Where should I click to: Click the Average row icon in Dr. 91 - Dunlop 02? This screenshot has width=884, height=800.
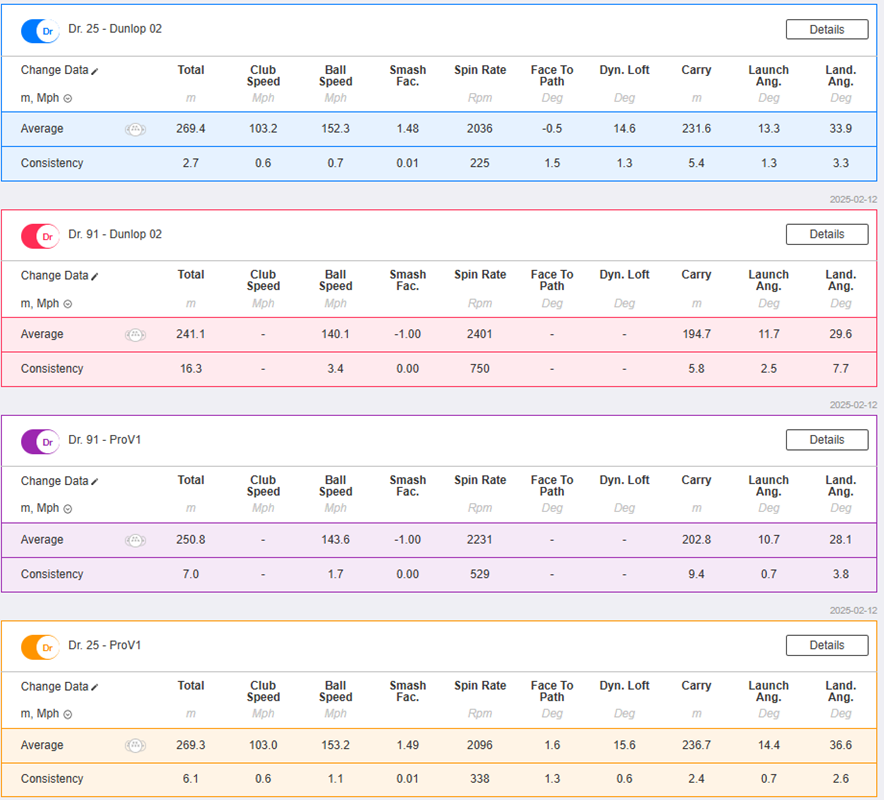(135, 335)
